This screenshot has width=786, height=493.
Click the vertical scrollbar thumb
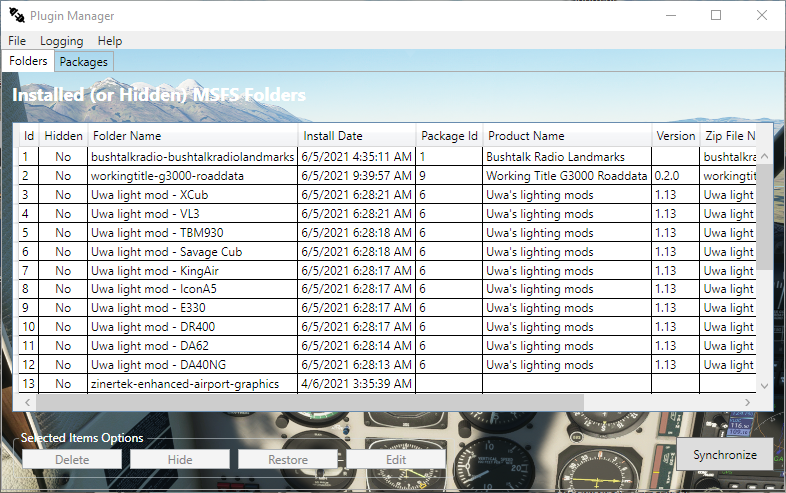coord(764,217)
